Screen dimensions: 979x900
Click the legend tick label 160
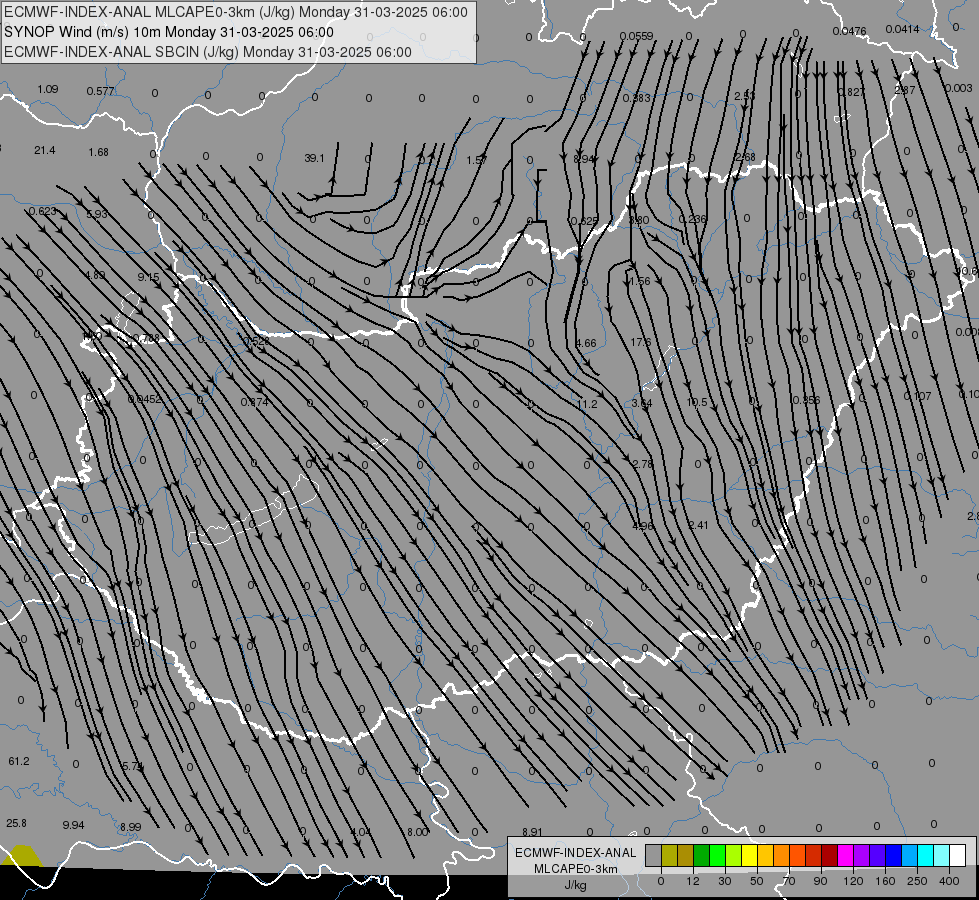[x=885, y=881]
